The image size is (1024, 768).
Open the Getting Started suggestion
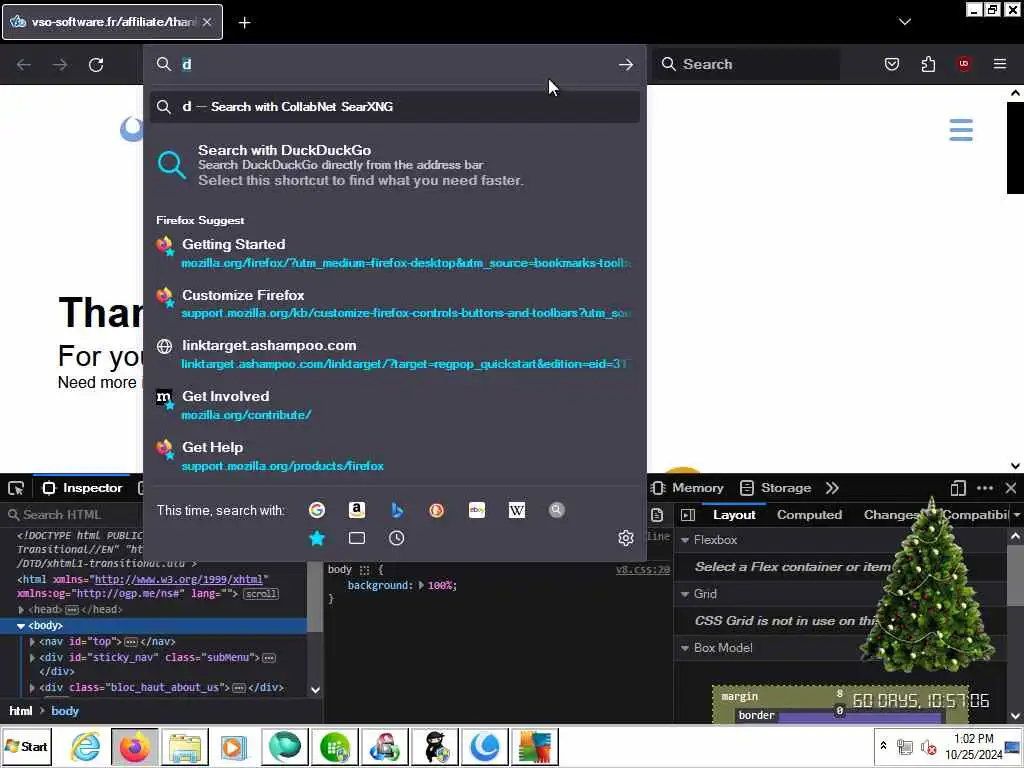coord(394,253)
